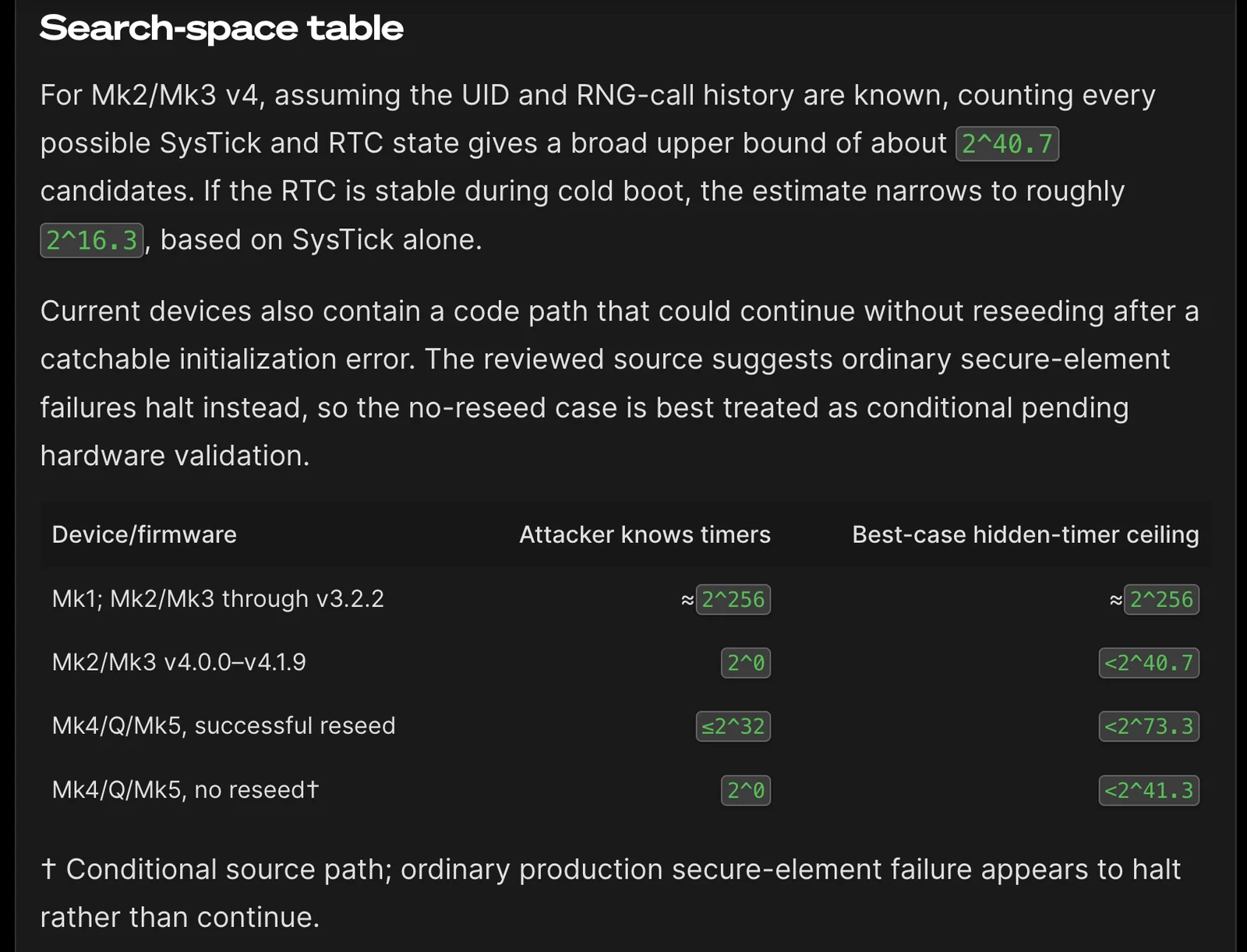
Task: Click the 2^256 badge under Attacker knows timers
Action: 733,599
